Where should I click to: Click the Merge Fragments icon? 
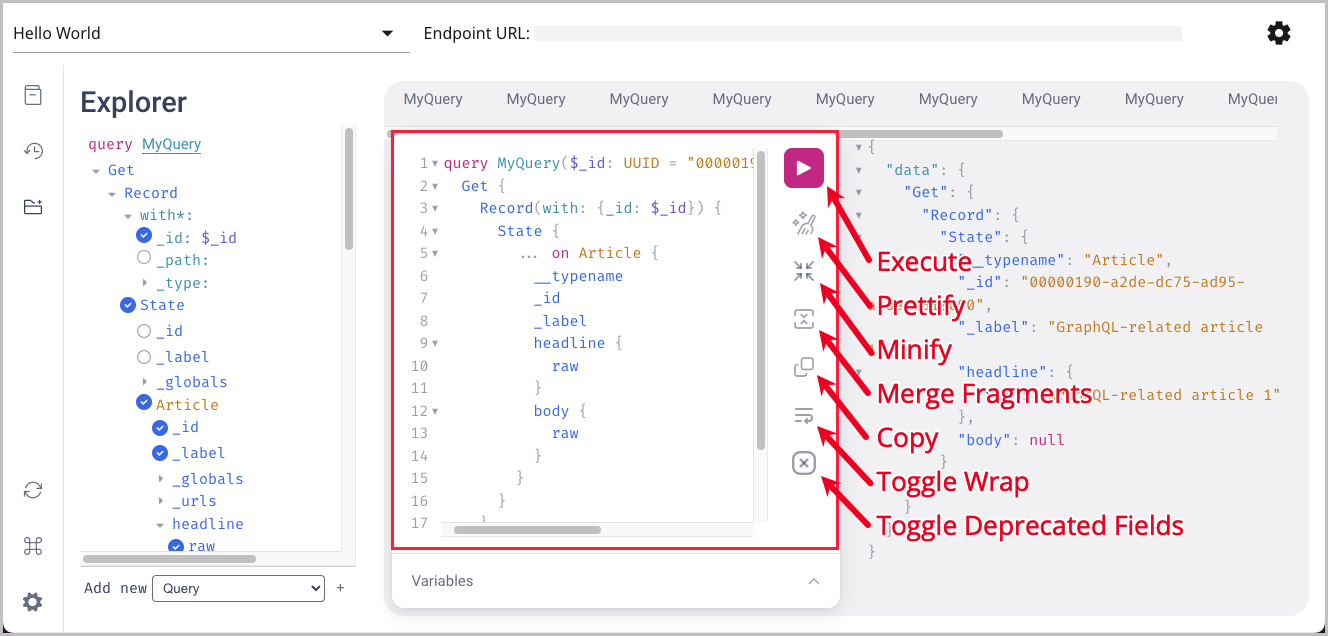click(x=804, y=319)
